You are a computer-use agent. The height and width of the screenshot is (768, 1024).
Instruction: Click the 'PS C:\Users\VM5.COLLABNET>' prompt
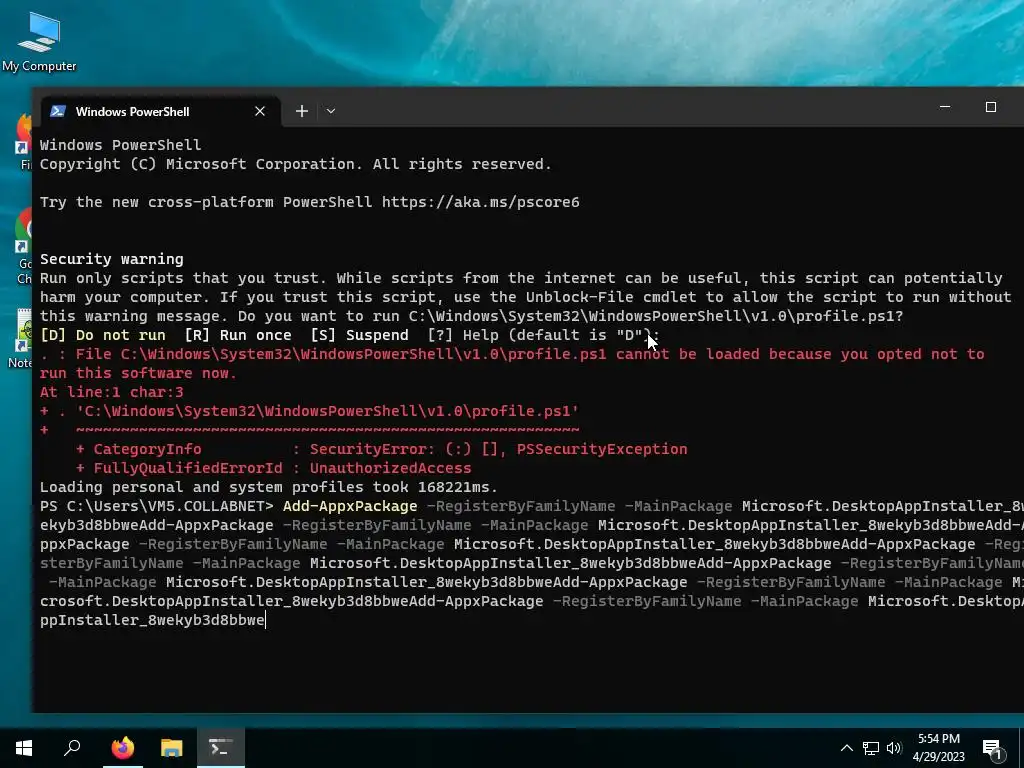pos(157,506)
